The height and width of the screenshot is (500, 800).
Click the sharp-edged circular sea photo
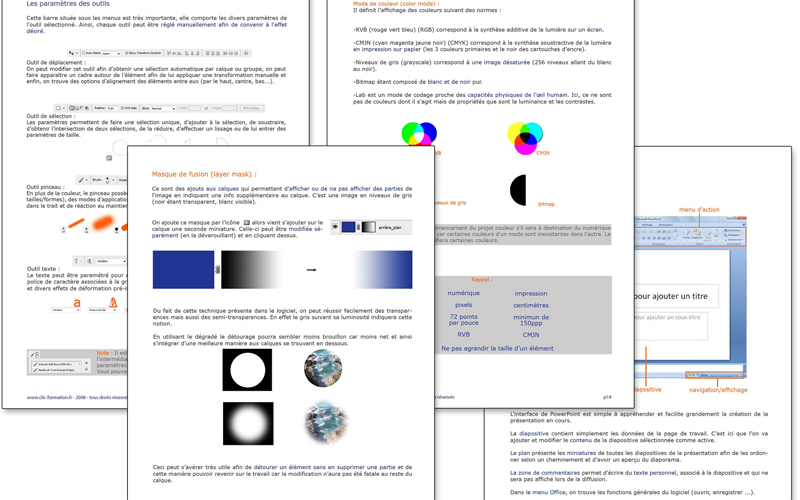click(x=323, y=367)
